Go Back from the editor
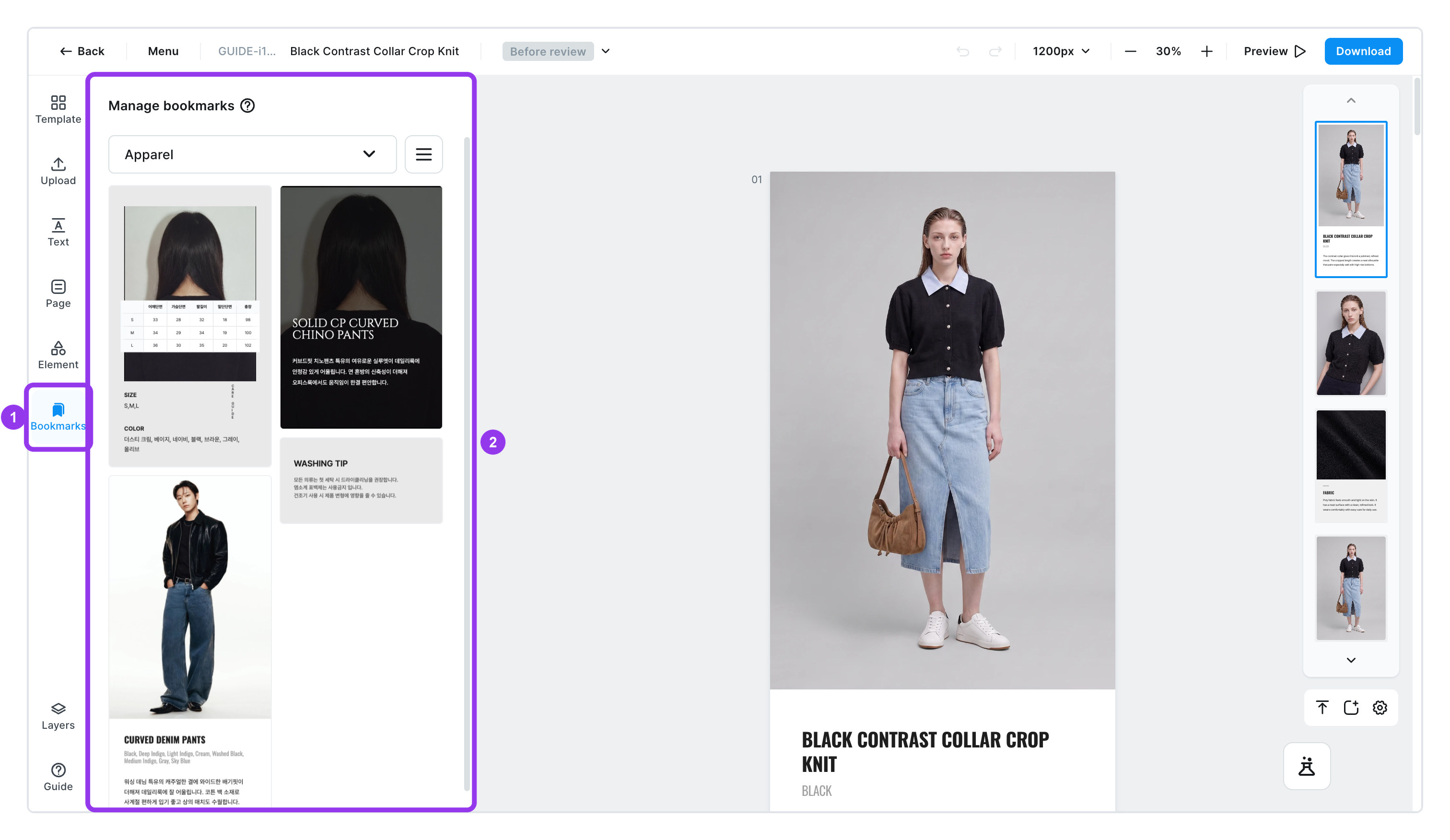Viewport: 1450px width, 840px height. point(82,51)
